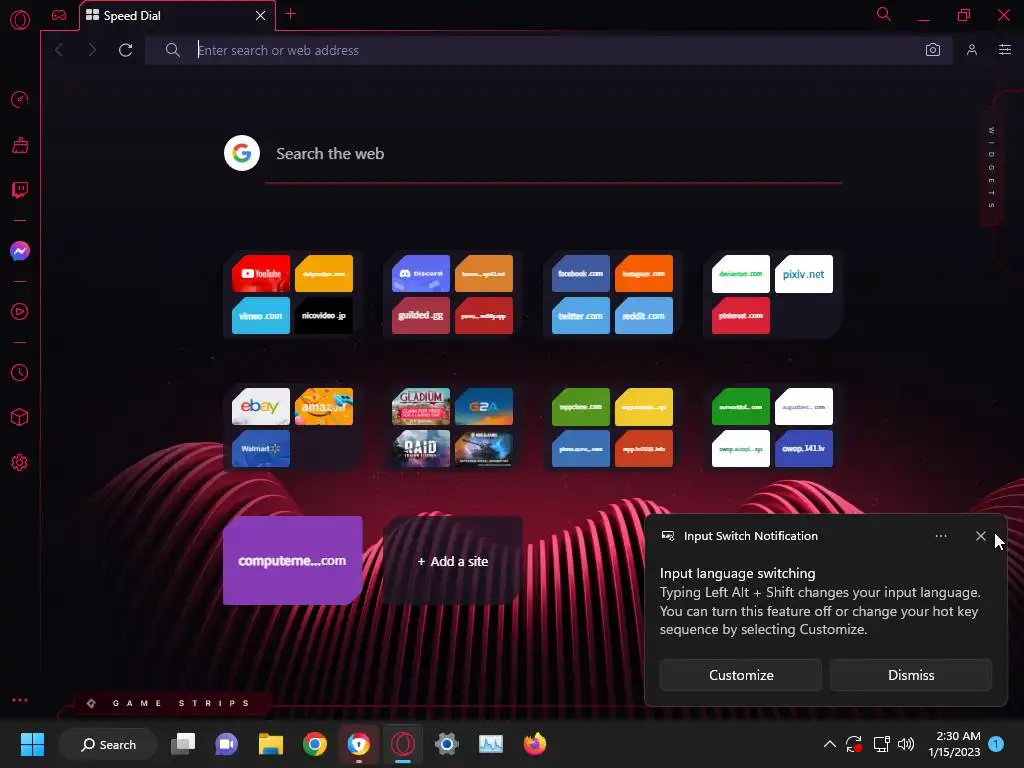The image size is (1024, 768).
Task: Click Customize in input switch notification
Action: tap(741, 675)
